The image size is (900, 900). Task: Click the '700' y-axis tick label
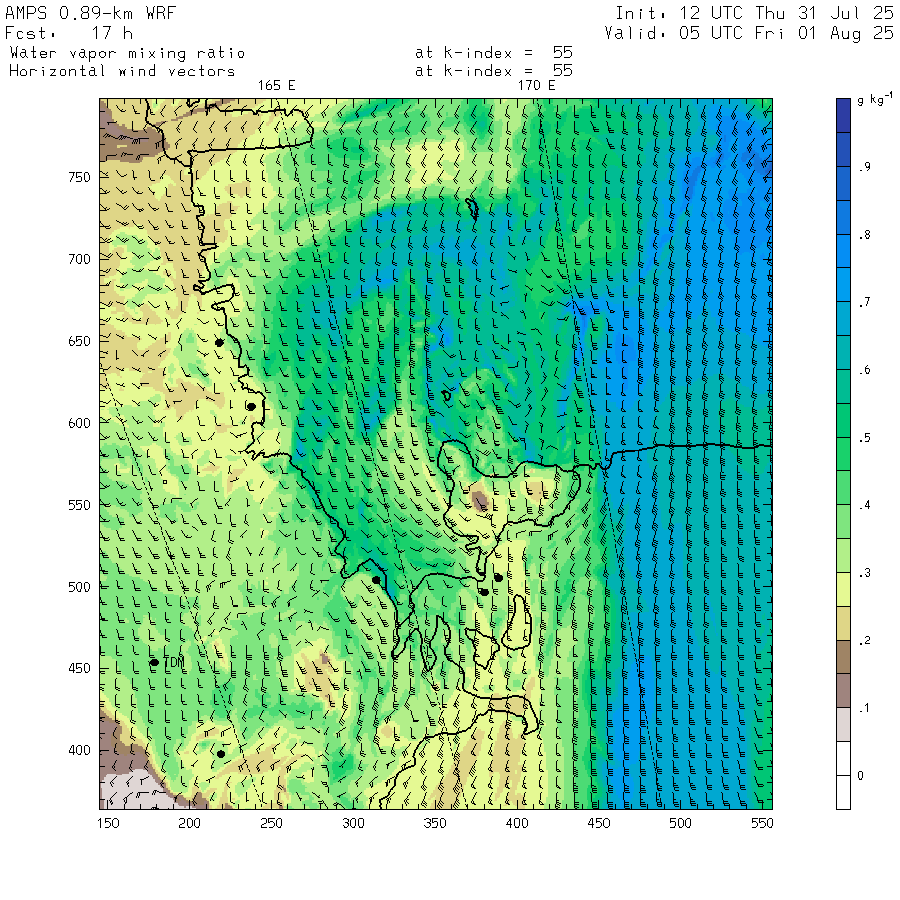[79, 259]
